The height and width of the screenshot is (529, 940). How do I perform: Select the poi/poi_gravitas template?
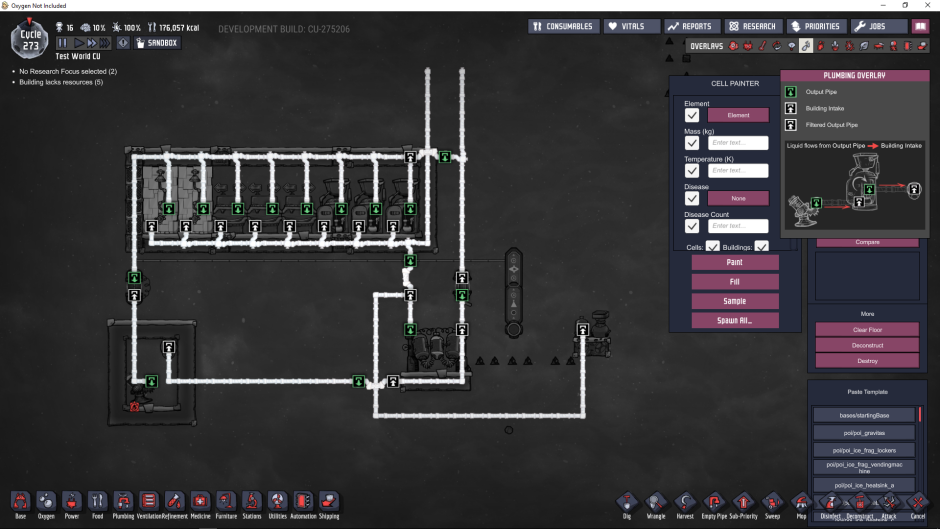point(864,432)
